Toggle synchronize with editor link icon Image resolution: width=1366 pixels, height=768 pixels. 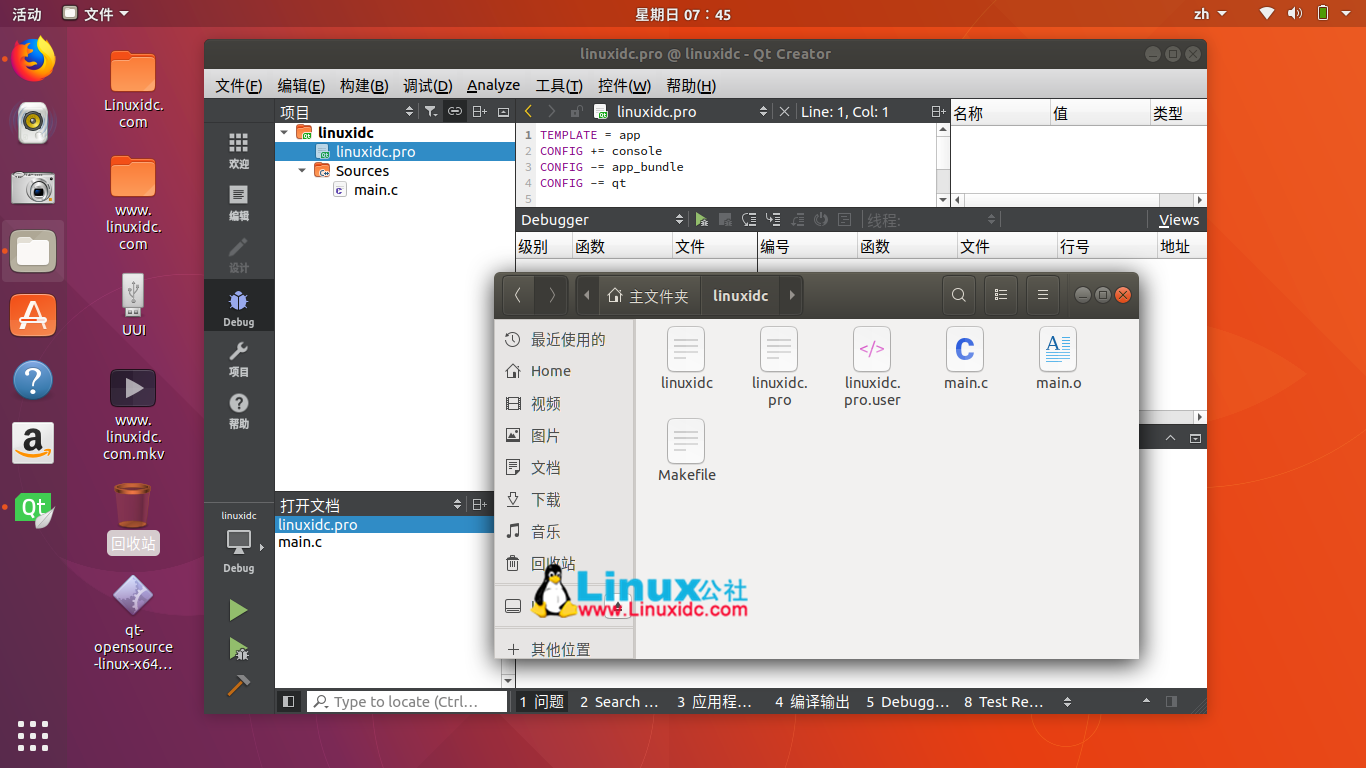pyautogui.click(x=454, y=112)
